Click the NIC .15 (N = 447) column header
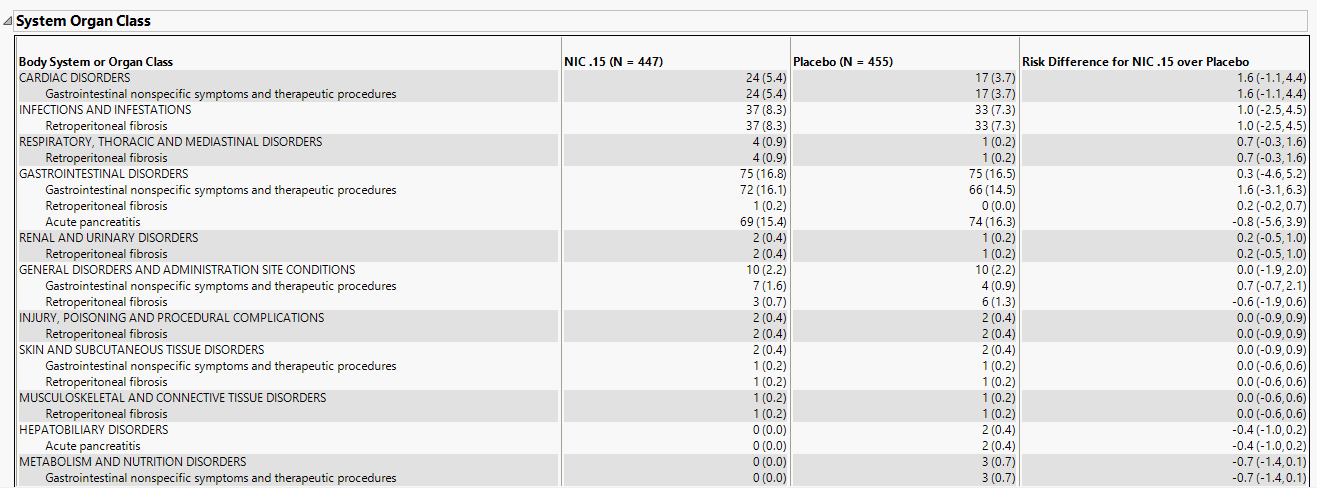 tap(614, 62)
